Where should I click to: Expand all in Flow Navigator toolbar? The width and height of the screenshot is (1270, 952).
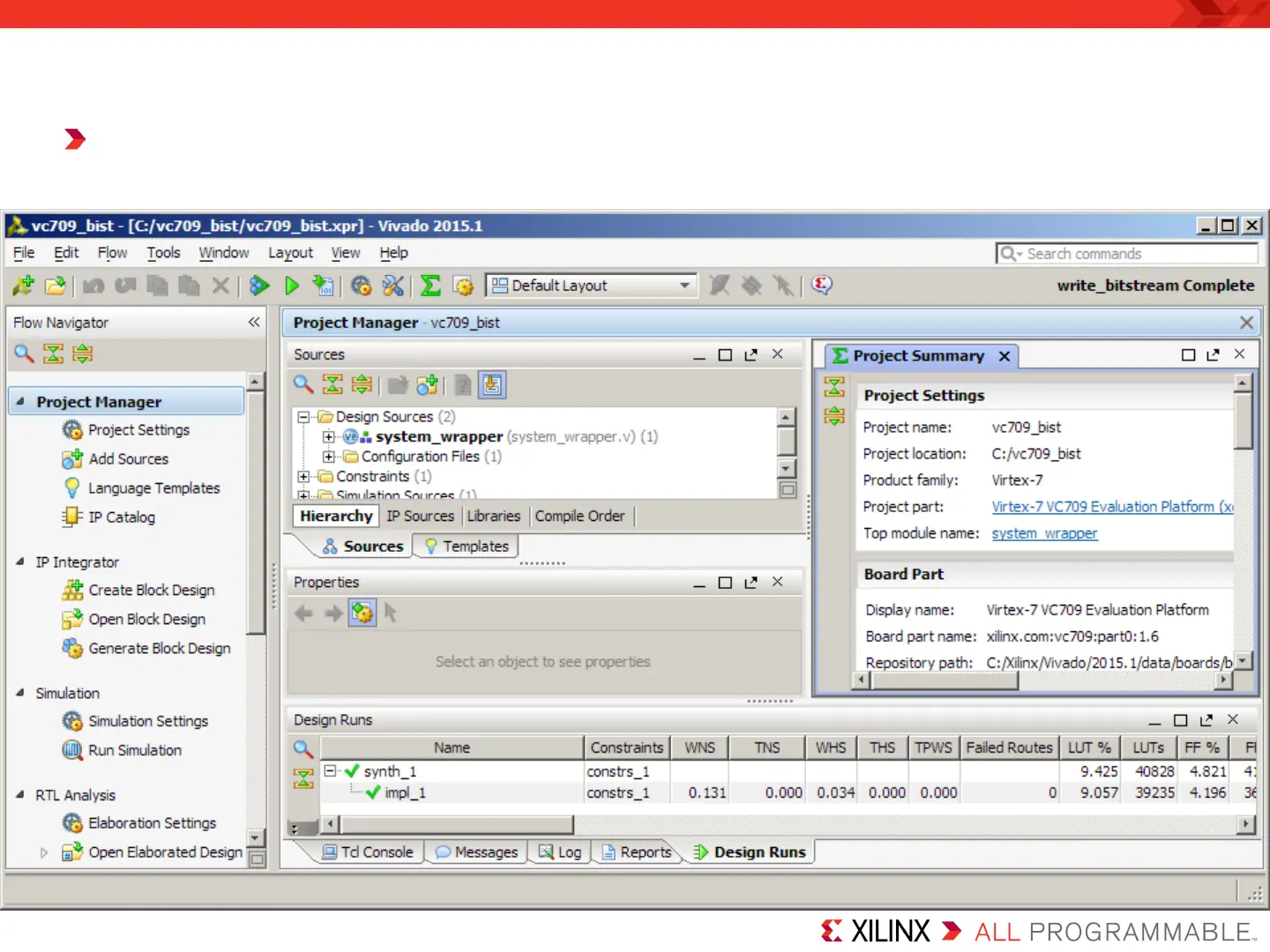click(83, 353)
